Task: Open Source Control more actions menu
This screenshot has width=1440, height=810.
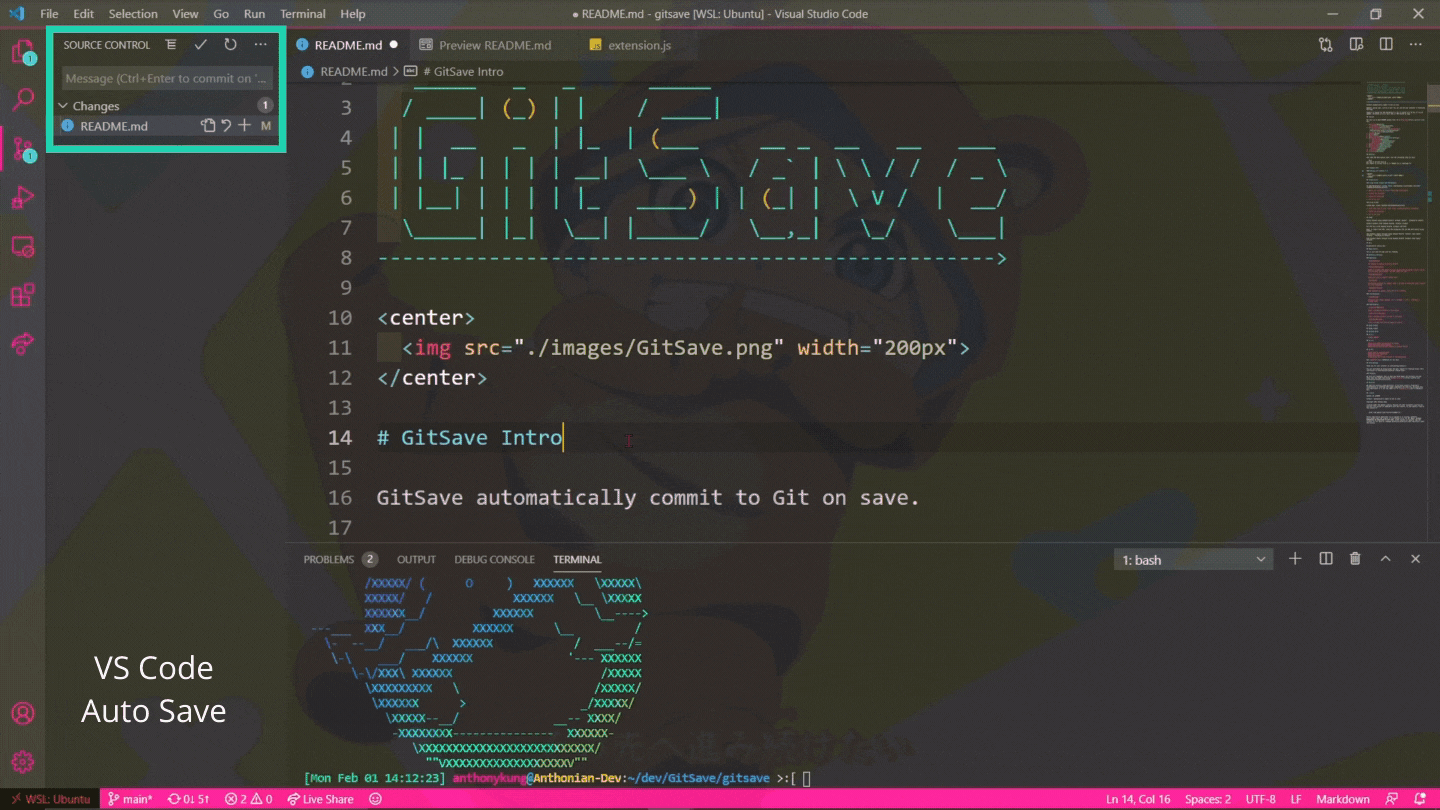Action: (x=260, y=45)
